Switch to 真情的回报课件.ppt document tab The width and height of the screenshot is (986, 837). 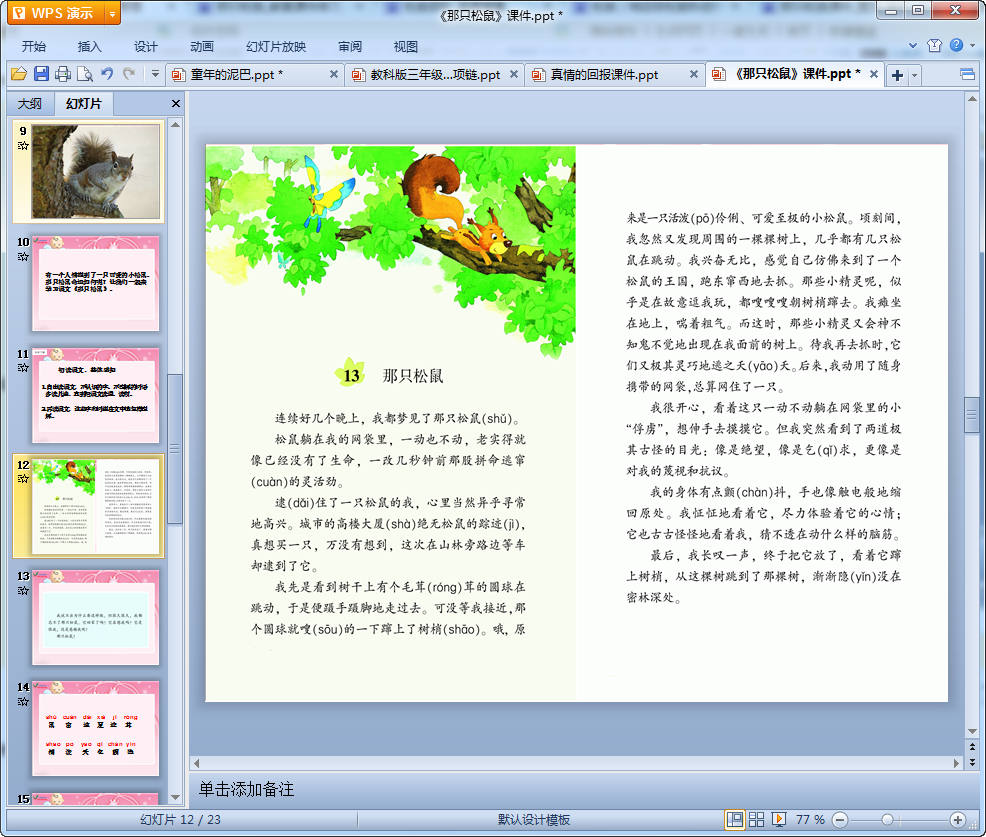pos(604,75)
